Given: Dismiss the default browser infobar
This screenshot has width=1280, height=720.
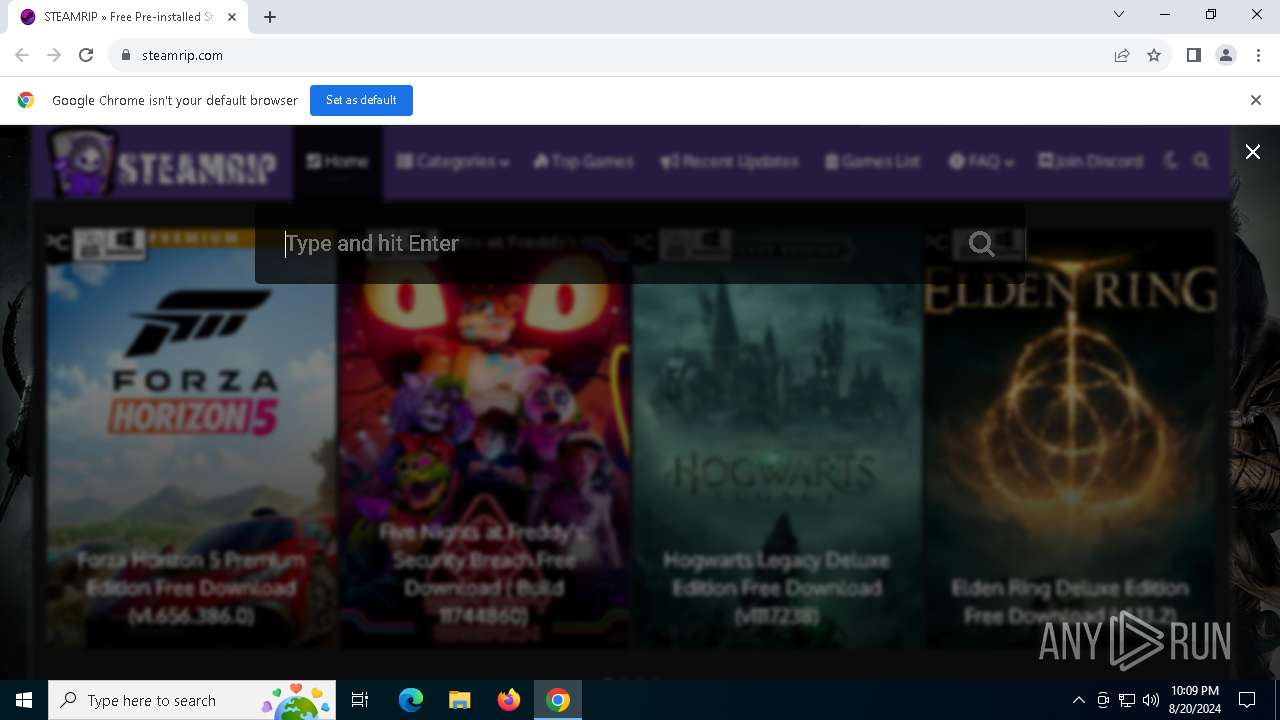Looking at the screenshot, I should (1256, 100).
